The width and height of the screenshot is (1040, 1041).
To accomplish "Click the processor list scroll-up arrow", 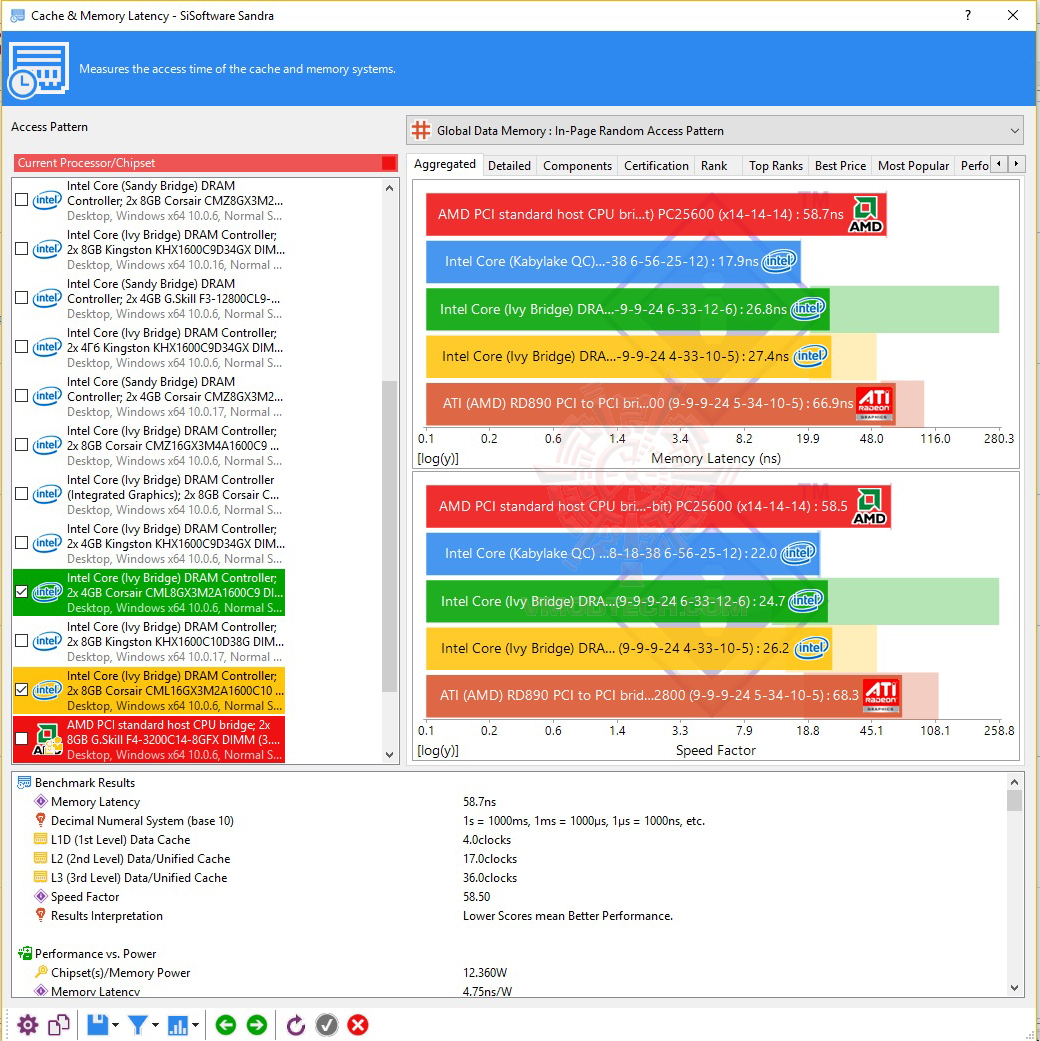I will click(390, 188).
